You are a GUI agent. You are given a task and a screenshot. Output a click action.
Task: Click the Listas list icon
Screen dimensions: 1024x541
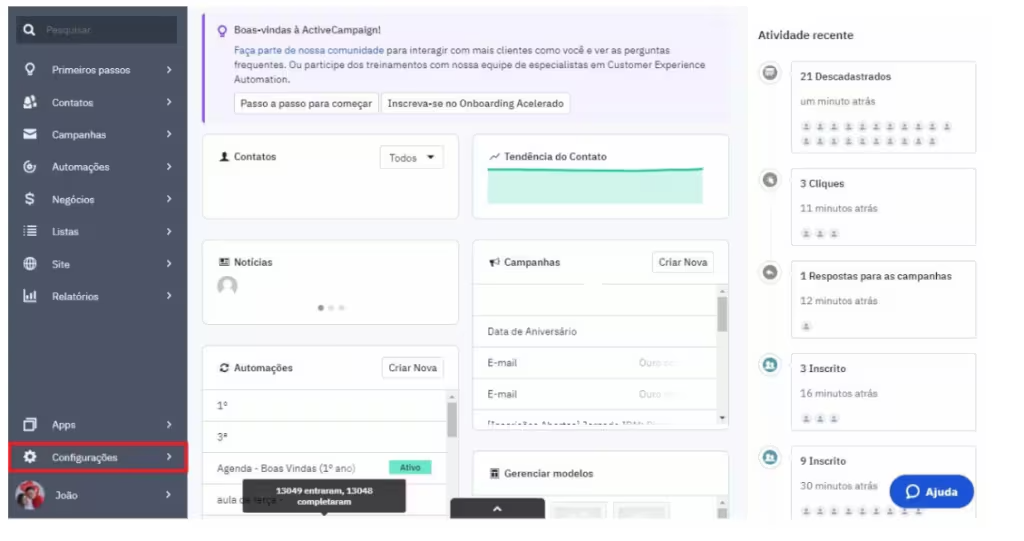(x=29, y=231)
